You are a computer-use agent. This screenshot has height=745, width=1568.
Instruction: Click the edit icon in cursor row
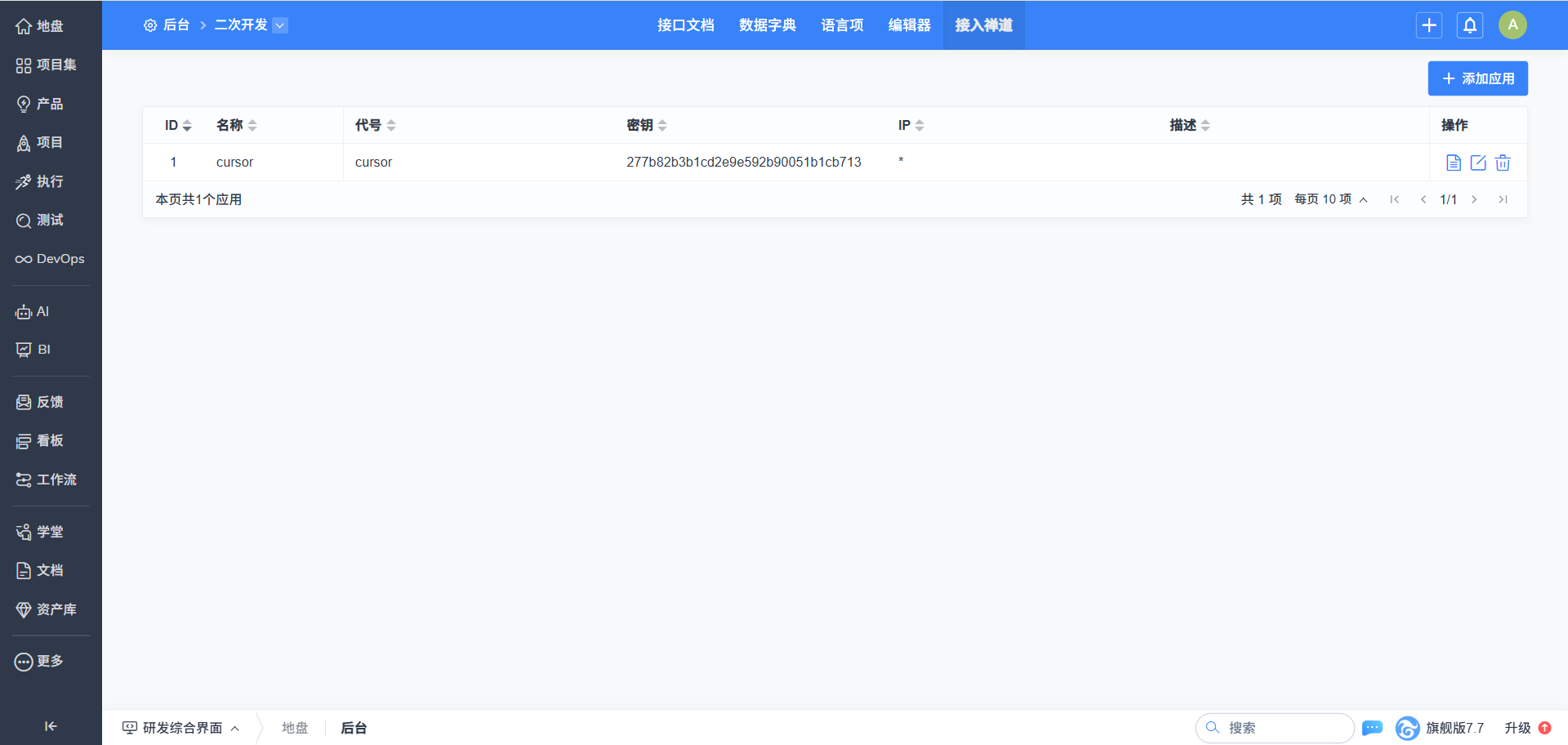pyautogui.click(x=1478, y=163)
